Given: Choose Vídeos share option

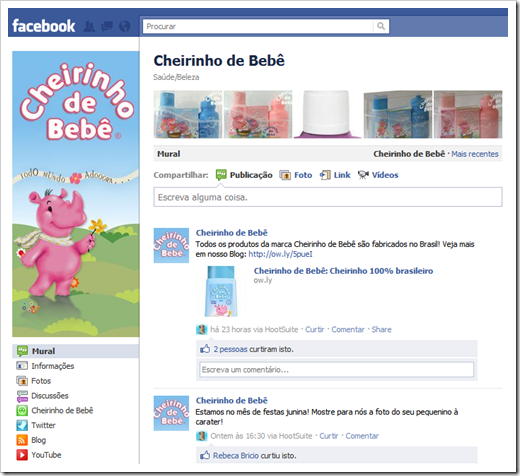Looking at the screenshot, I should pos(378,175).
